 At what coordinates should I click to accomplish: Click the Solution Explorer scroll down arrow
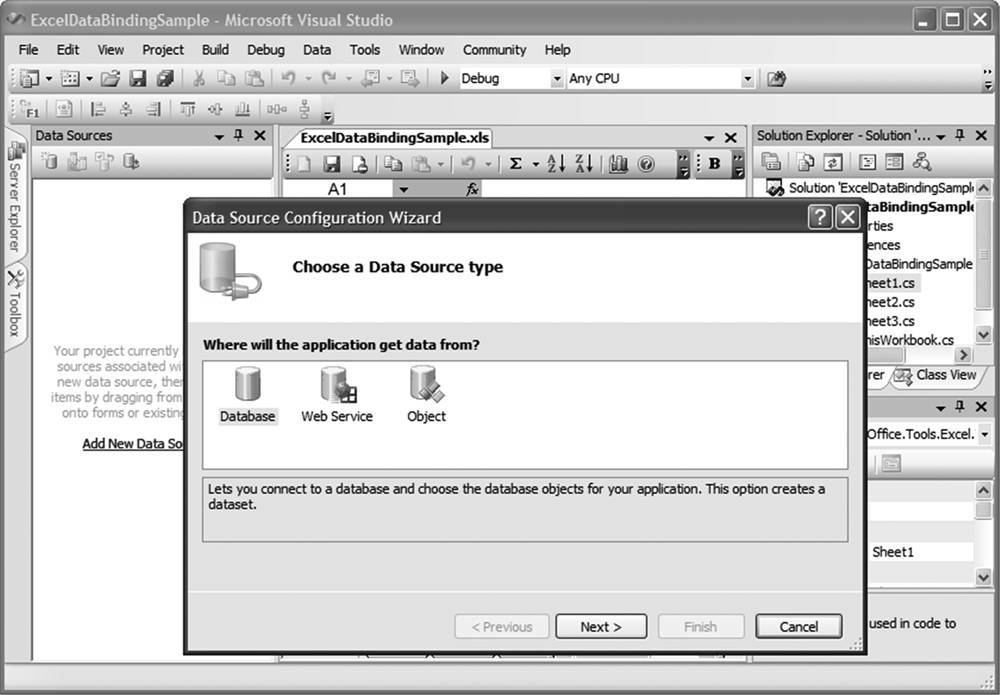tap(983, 334)
